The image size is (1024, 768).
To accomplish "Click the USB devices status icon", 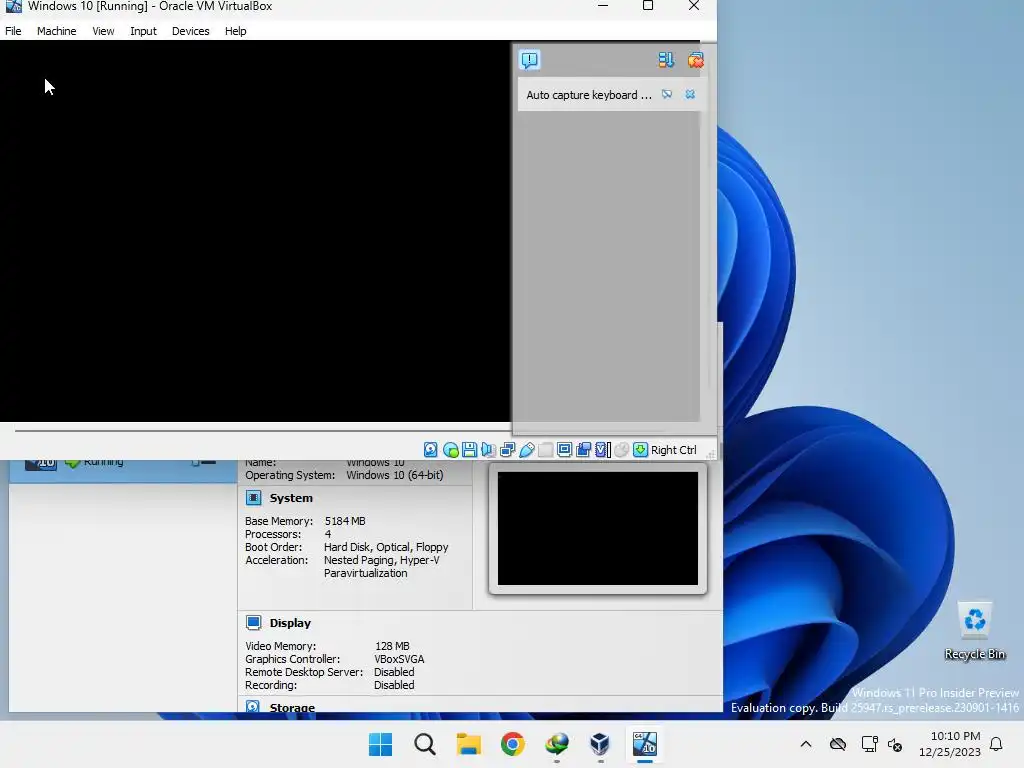I will (526, 449).
